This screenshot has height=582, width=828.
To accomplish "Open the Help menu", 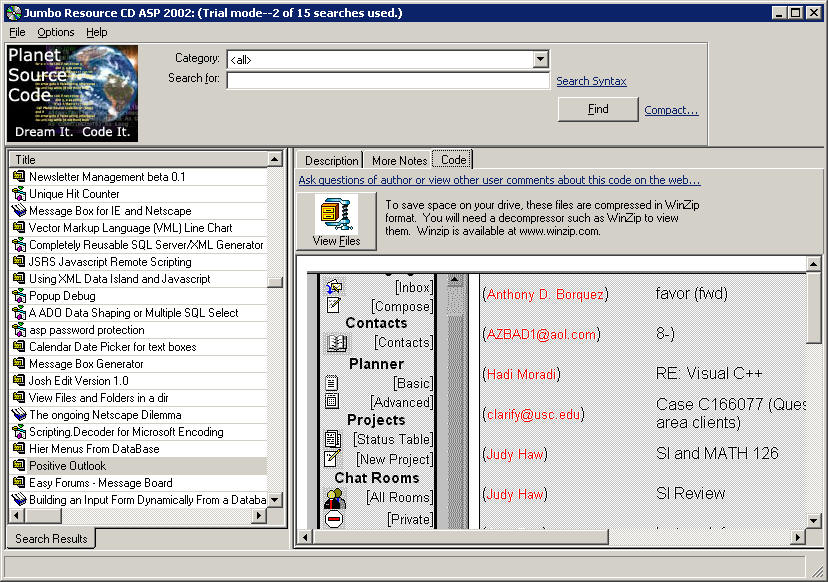I will tap(97, 32).
